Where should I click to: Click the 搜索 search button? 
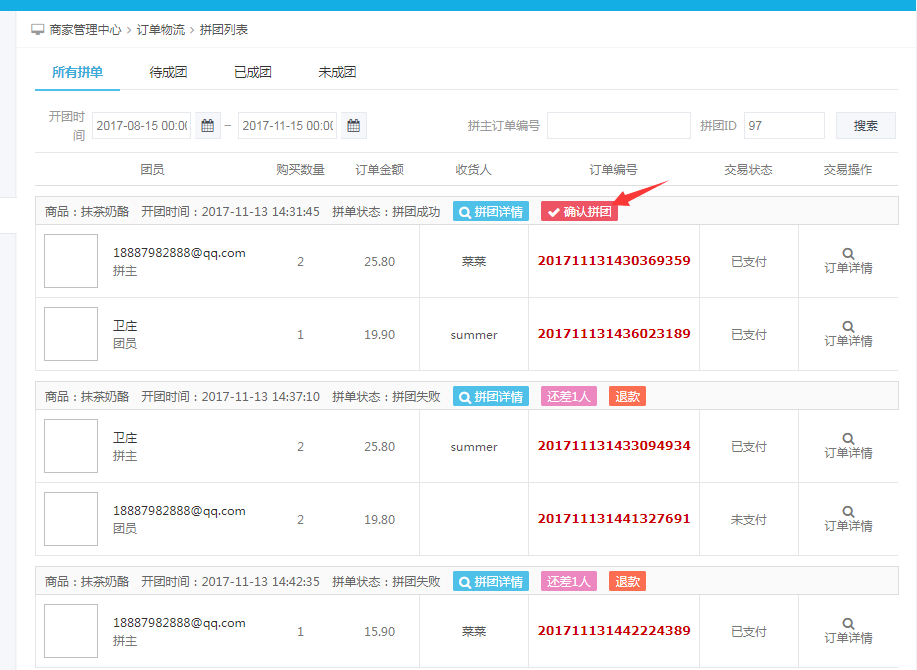point(865,126)
